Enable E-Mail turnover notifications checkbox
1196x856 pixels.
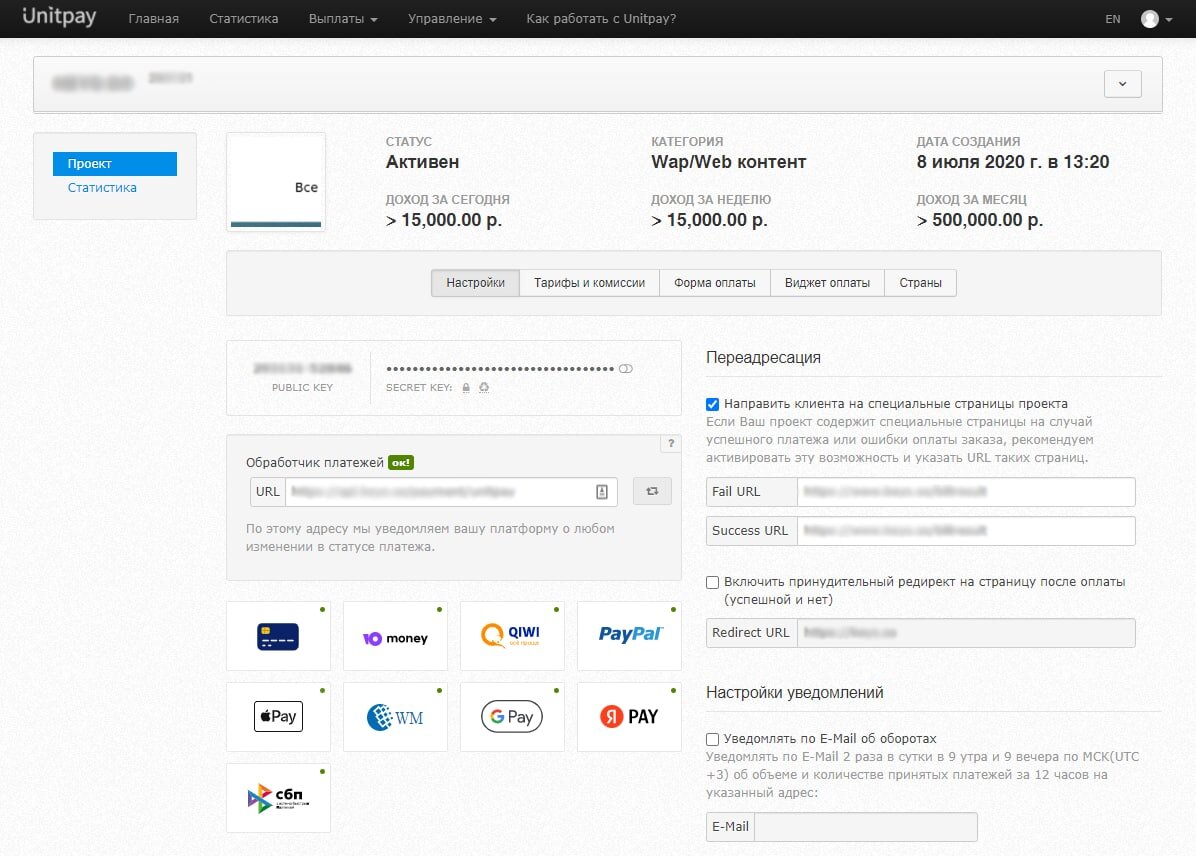pyautogui.click(x=712, y=739)
